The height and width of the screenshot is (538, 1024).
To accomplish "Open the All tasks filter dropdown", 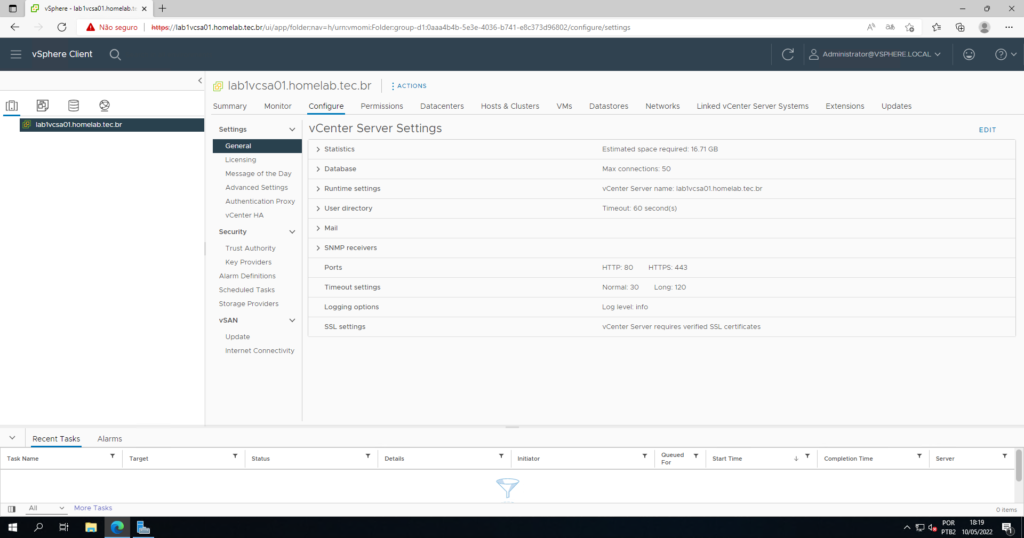I will point(46,508).
